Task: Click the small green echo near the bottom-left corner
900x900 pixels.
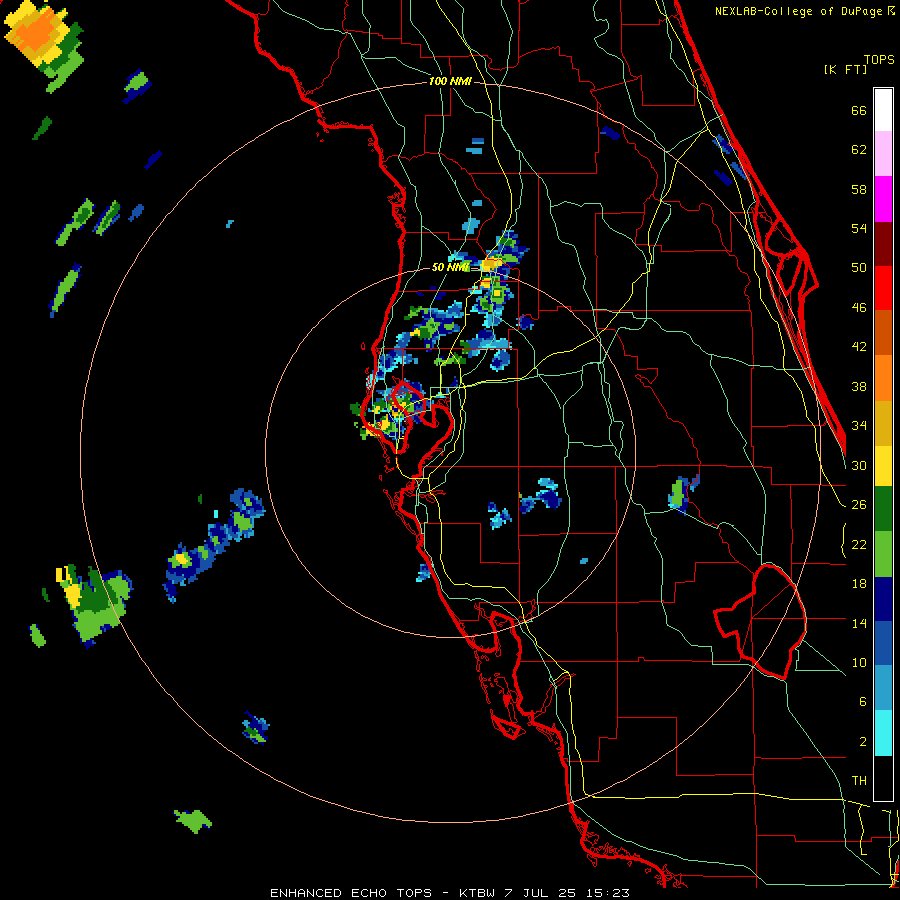Action: 193,821
